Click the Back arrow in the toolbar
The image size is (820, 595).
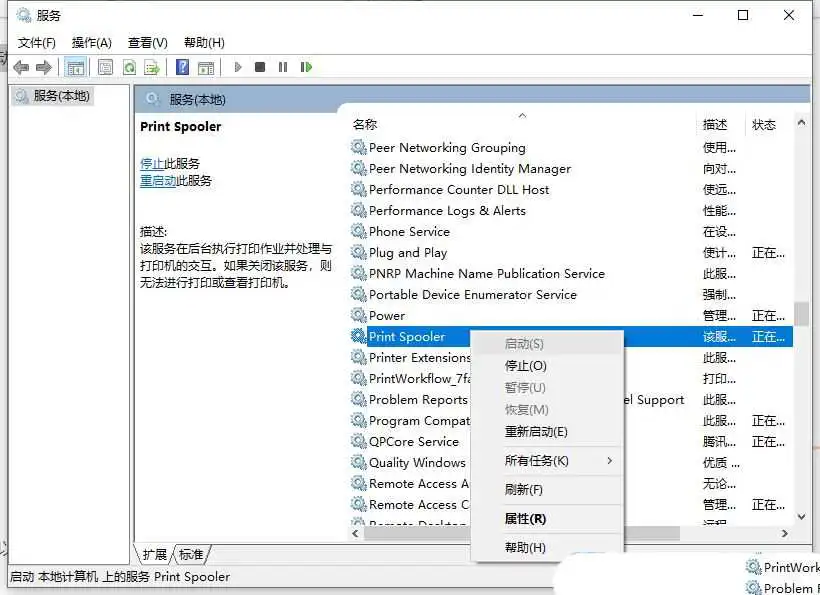[21, 67]
